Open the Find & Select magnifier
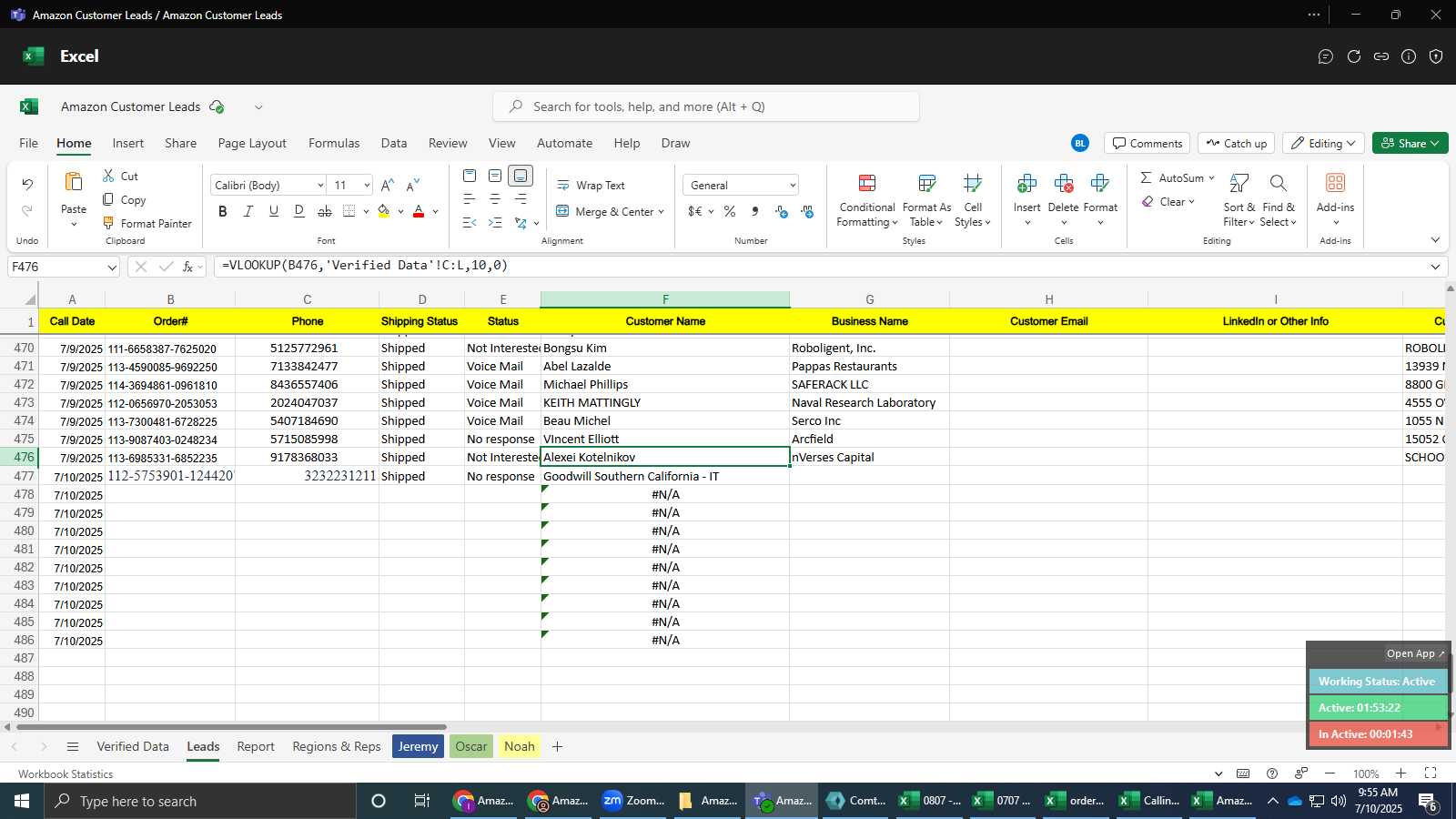Image resolution: width=1456 pixels, height=819 pixels. (x=1279, y=183)
